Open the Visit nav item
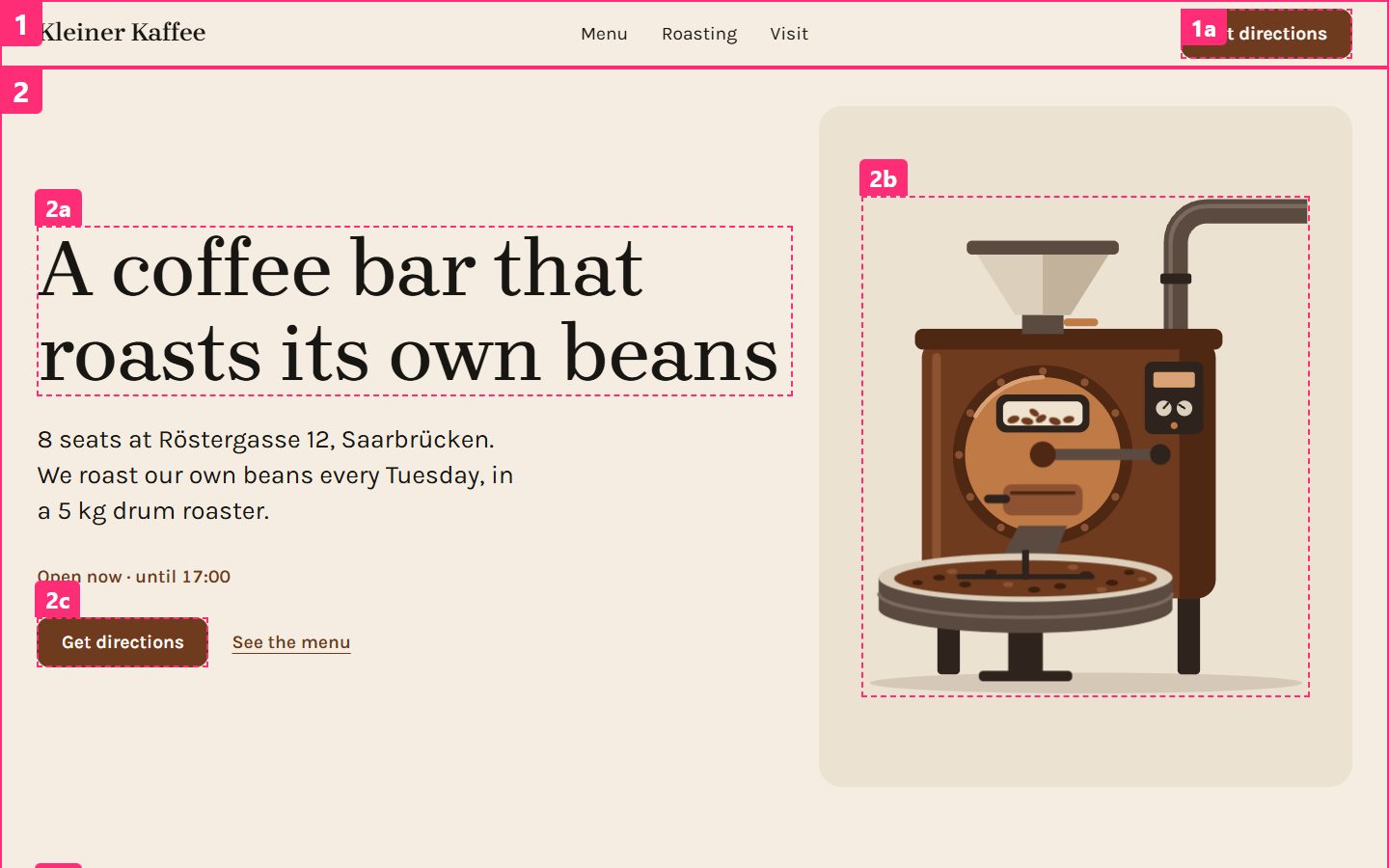The width and height of the screenshot is (1389, 868). pyautogui.click(x=789, y=34)
